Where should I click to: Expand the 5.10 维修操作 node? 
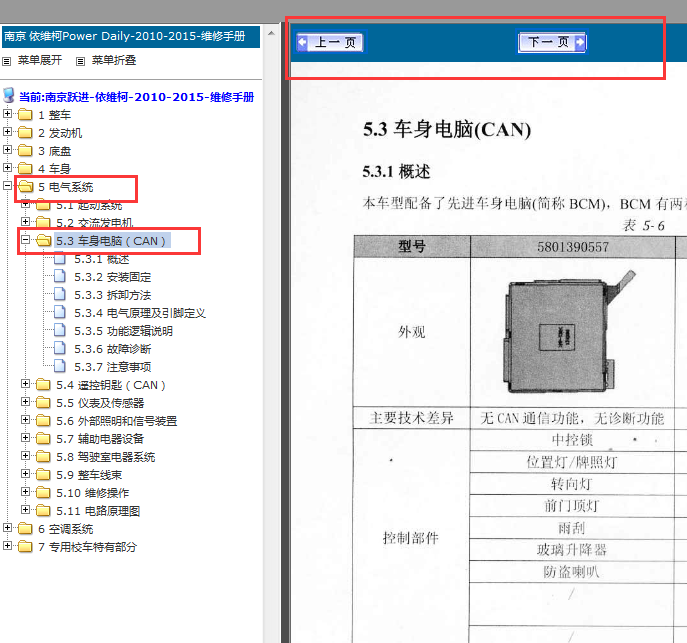click(25, 491)
